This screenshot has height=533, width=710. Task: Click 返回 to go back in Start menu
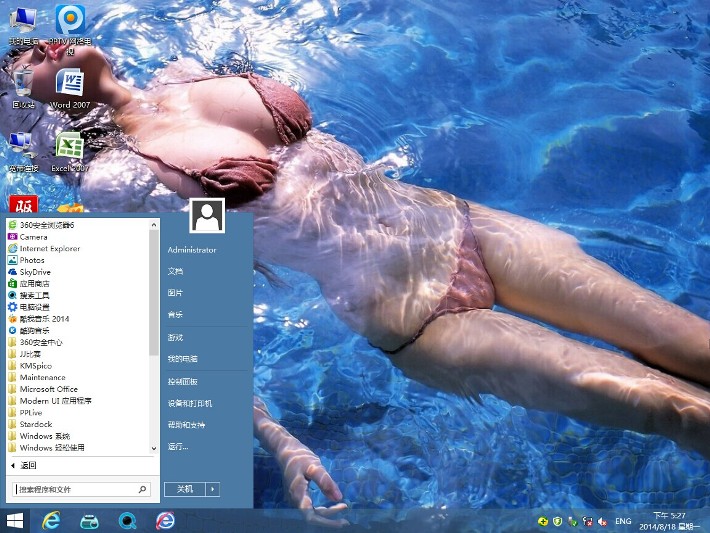coord(24,465)
